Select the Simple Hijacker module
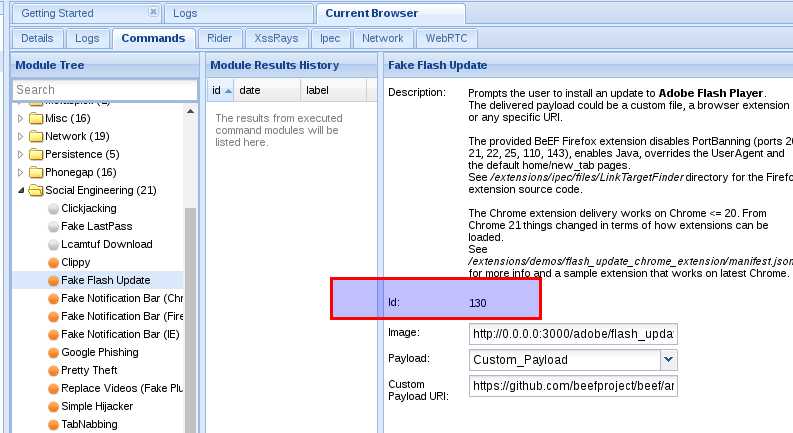The width and height of the screenshot is (793, 433). (97, 406)
